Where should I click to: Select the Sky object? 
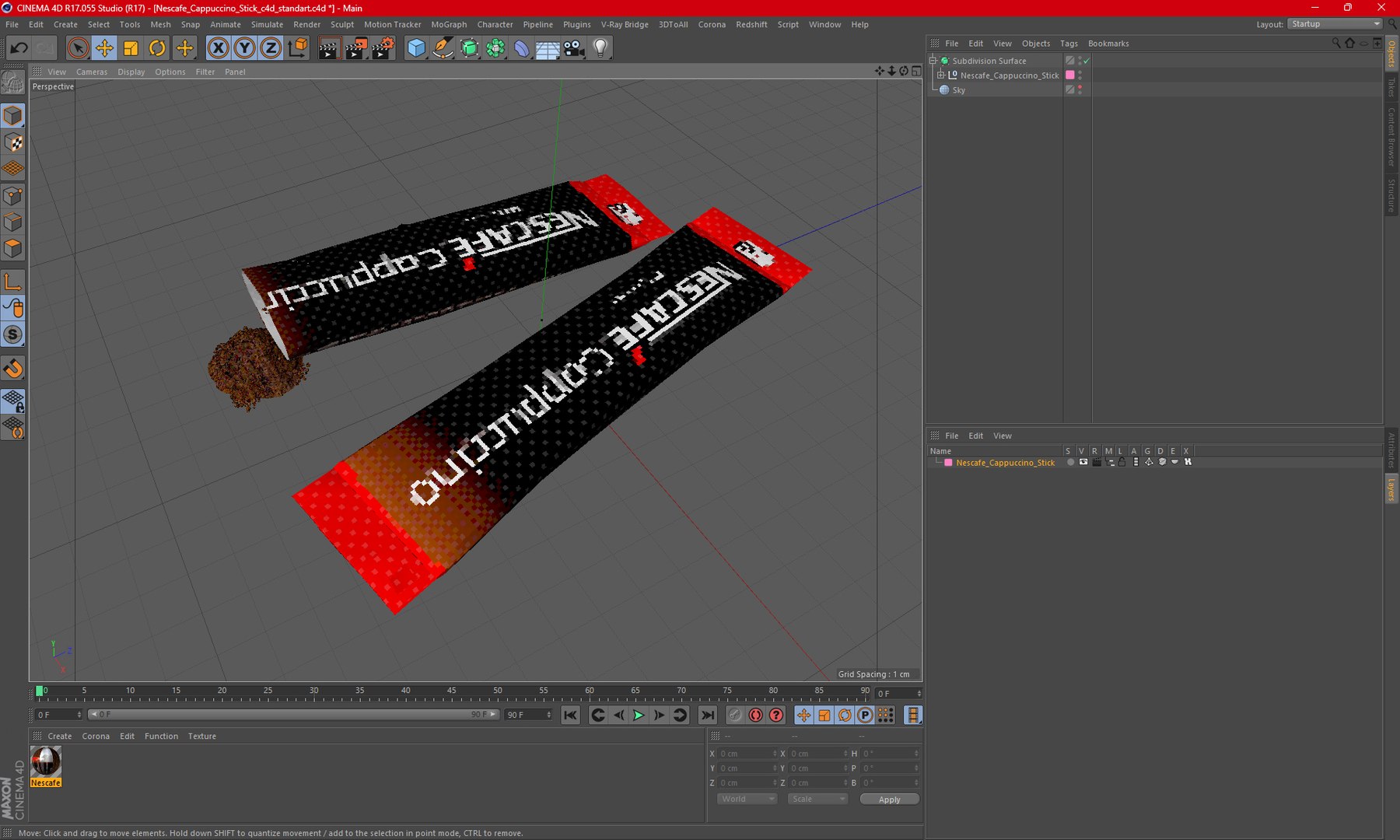[958, 90]
